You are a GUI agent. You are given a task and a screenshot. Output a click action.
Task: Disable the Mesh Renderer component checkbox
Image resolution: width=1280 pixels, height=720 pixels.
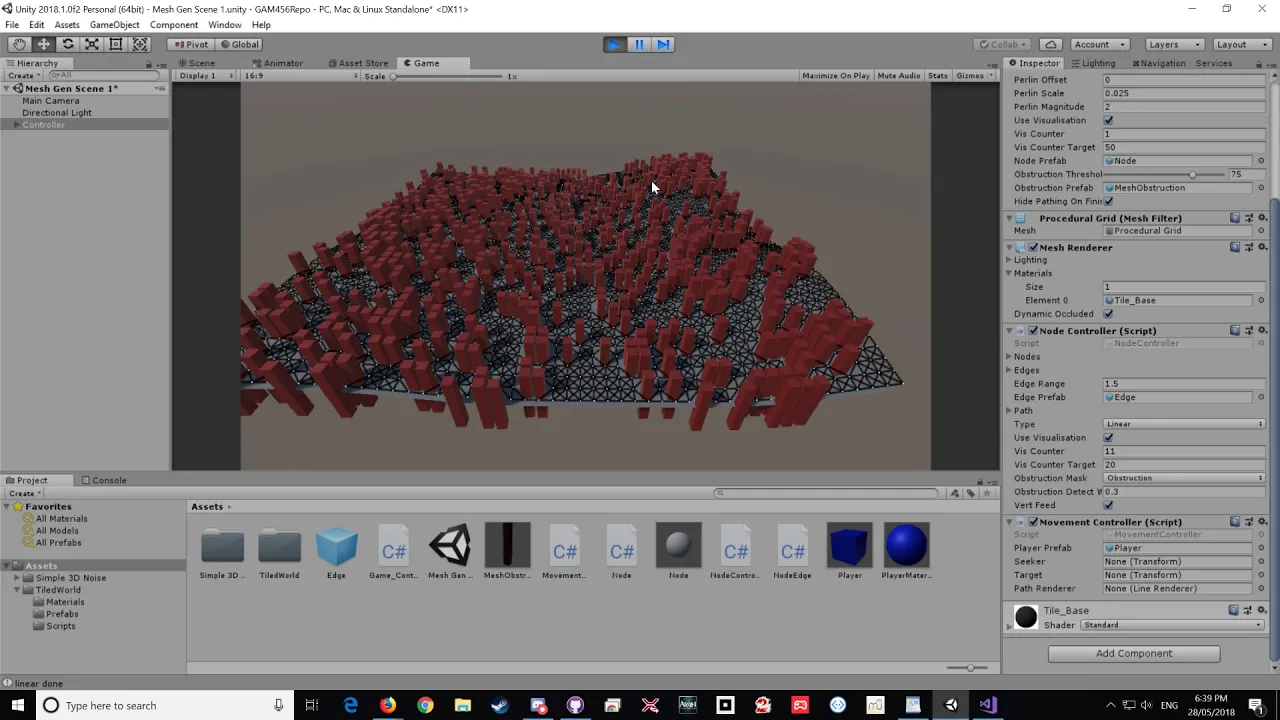tap(1033, 247)
